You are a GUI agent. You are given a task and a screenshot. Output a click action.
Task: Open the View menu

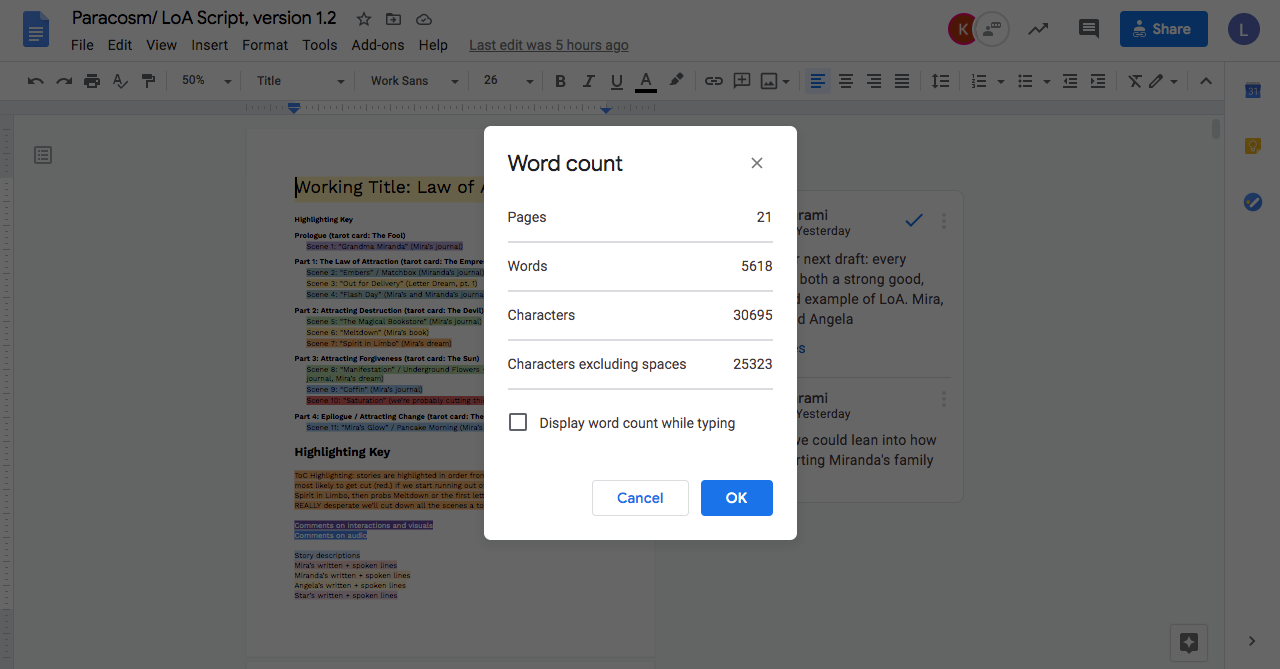point(161,45)
